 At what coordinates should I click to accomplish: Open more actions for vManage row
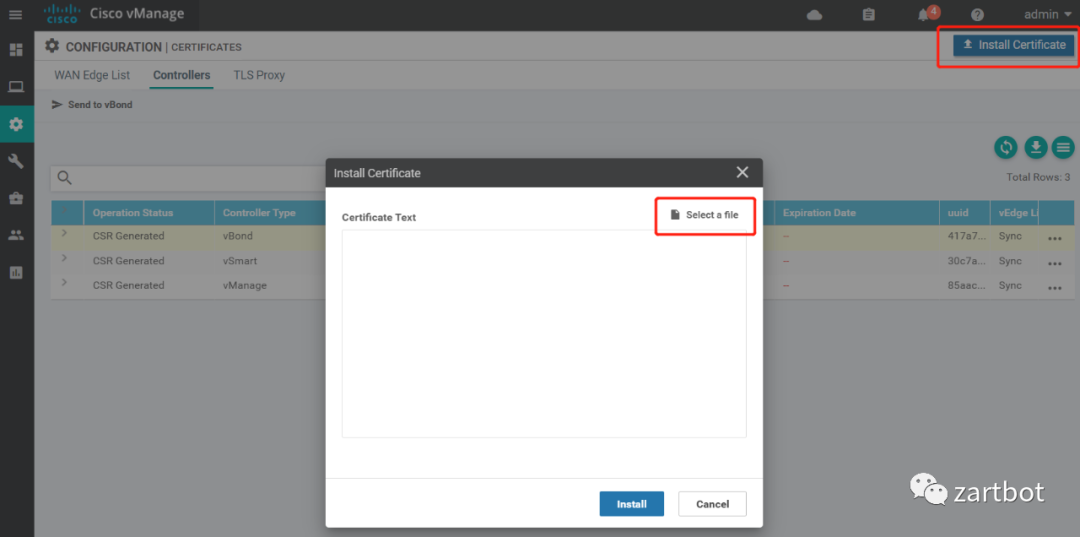1055,288
